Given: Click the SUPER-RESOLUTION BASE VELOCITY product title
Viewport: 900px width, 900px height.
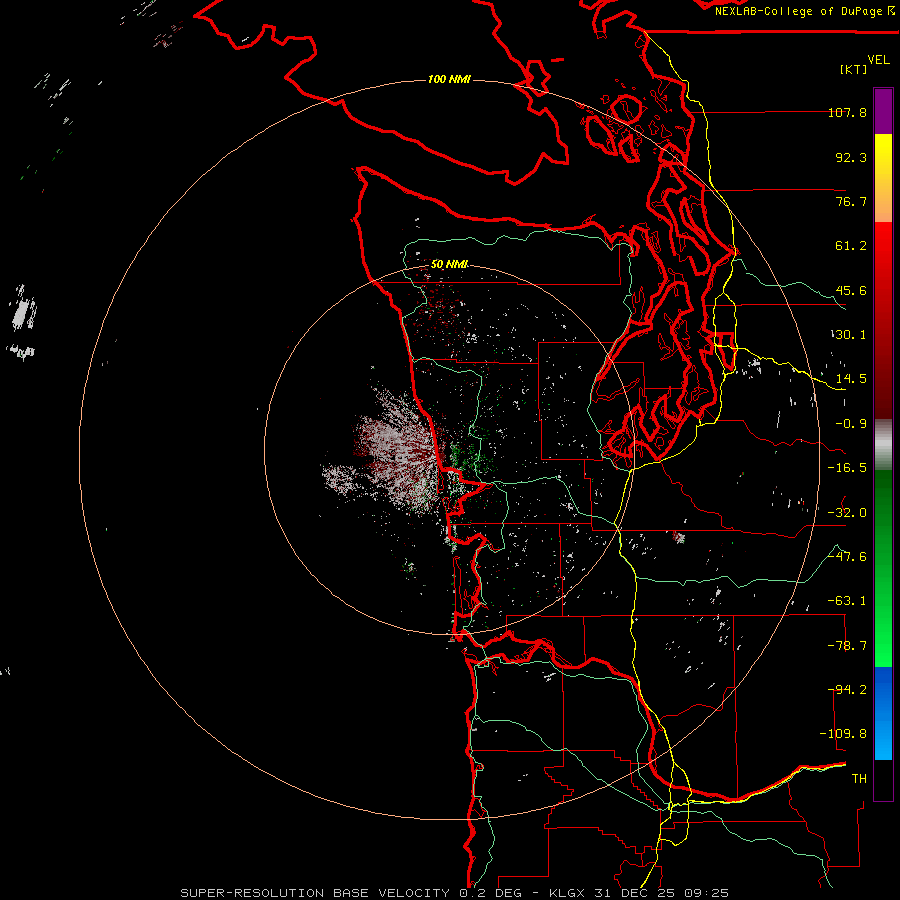Looking at the screenshot, I should (315, 893).
